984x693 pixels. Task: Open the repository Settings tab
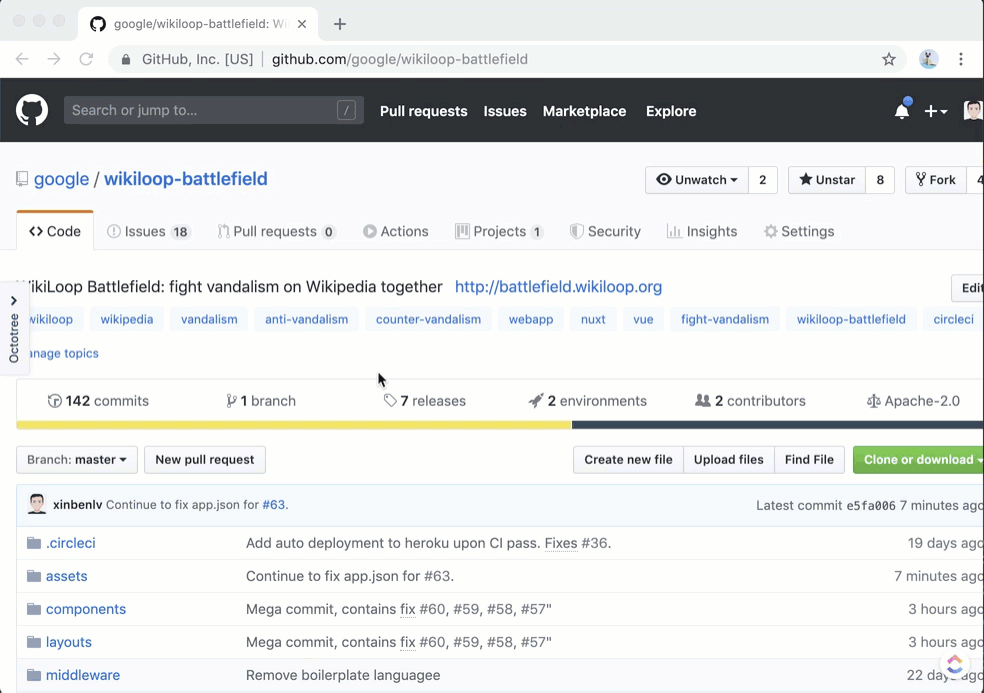coord(799,231)
